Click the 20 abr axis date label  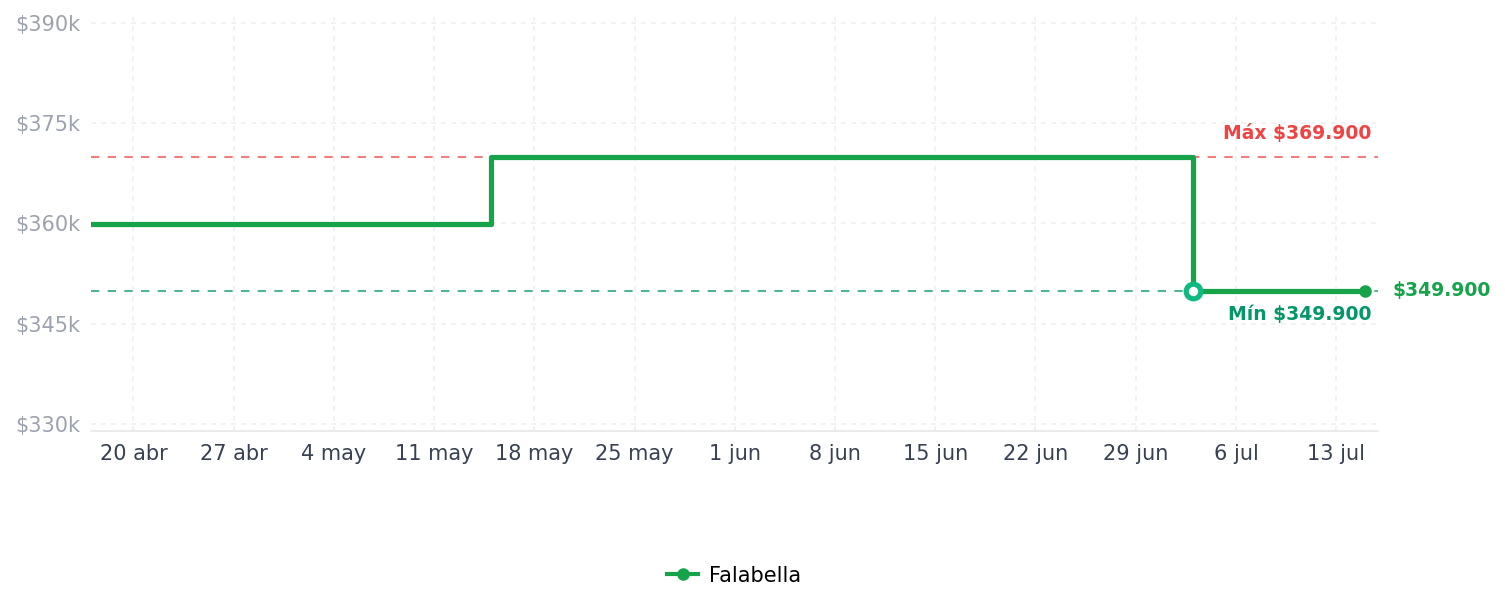(134, 453)
